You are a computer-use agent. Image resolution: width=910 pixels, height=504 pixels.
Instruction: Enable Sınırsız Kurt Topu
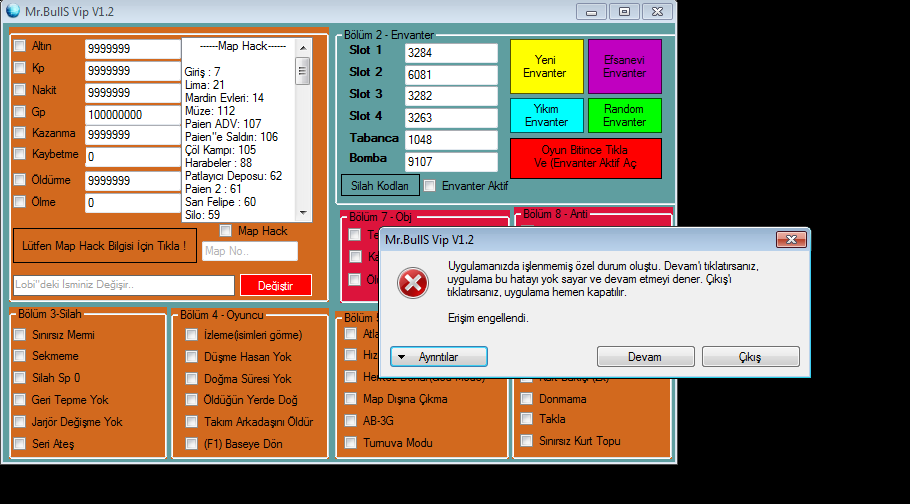tap(526, 441)
